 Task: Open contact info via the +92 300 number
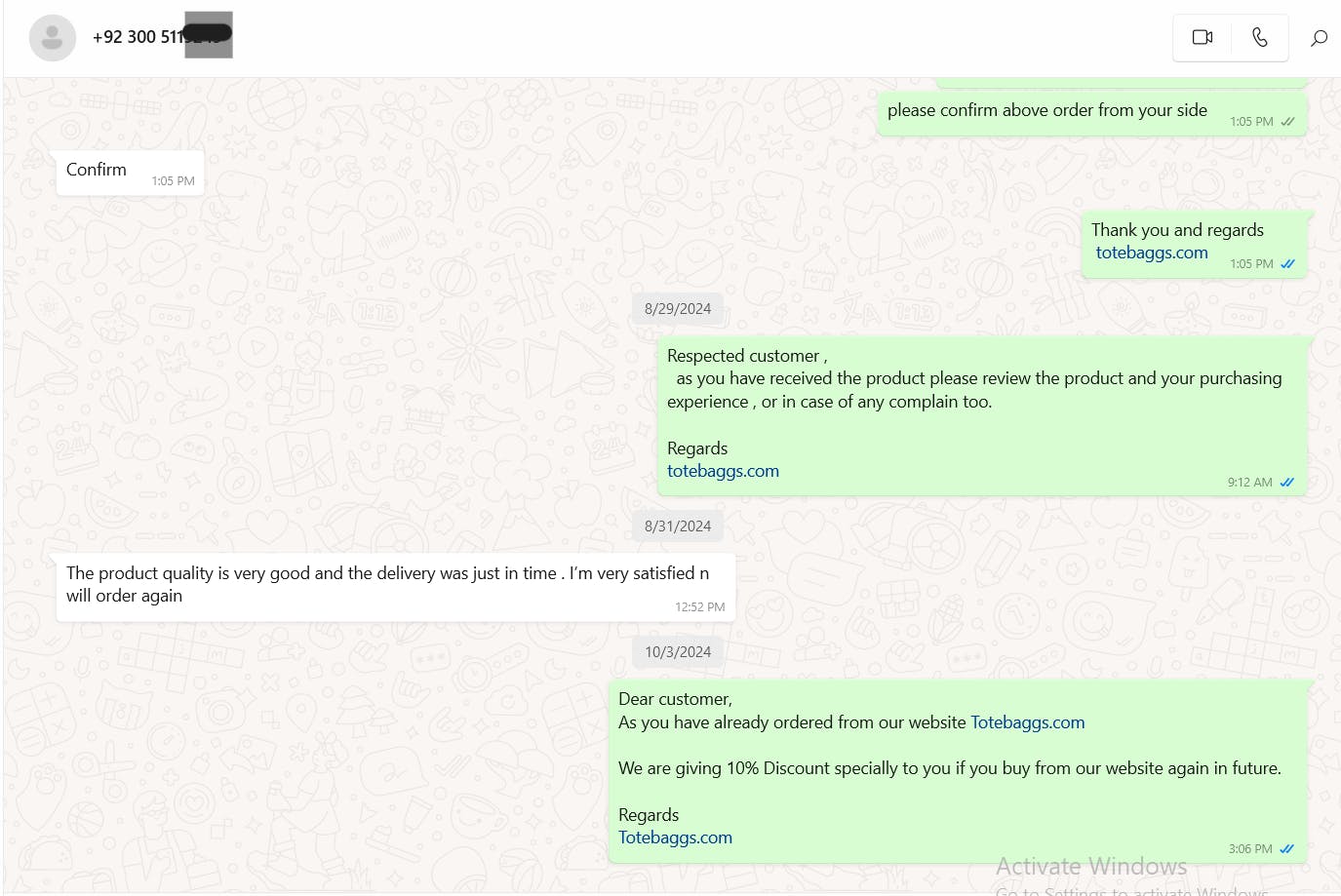[x=137, y=37]
